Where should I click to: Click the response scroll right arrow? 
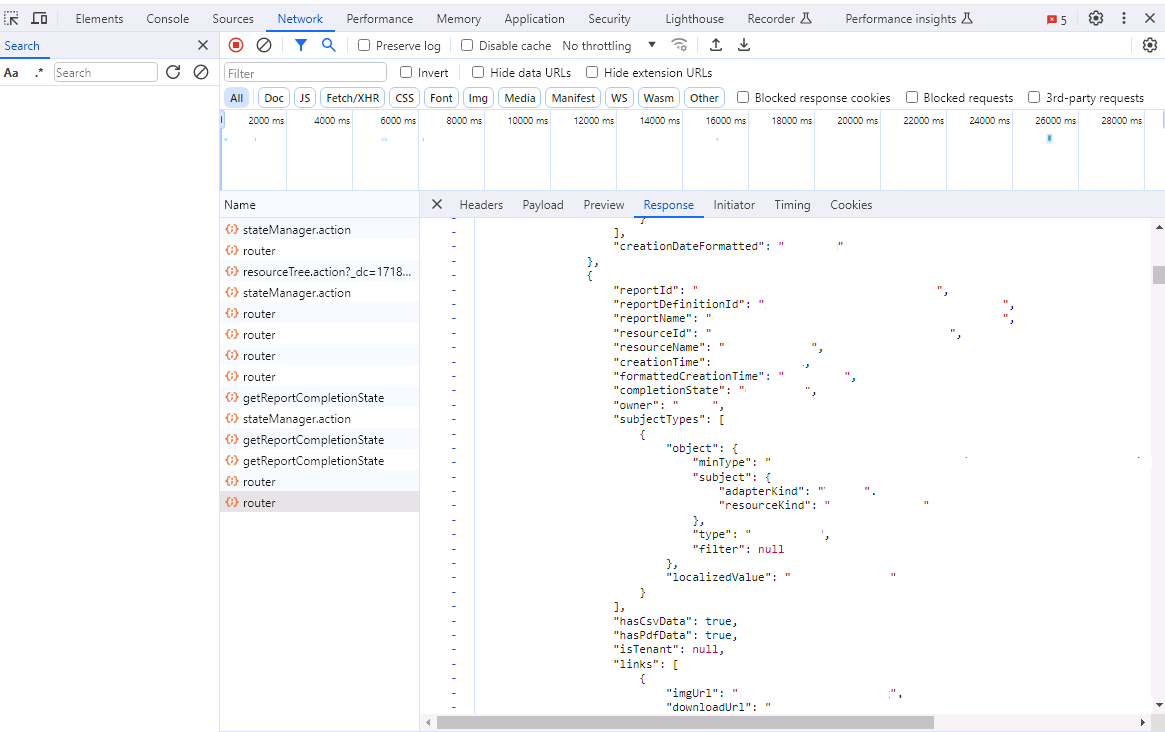click(x=1143, y=722)
